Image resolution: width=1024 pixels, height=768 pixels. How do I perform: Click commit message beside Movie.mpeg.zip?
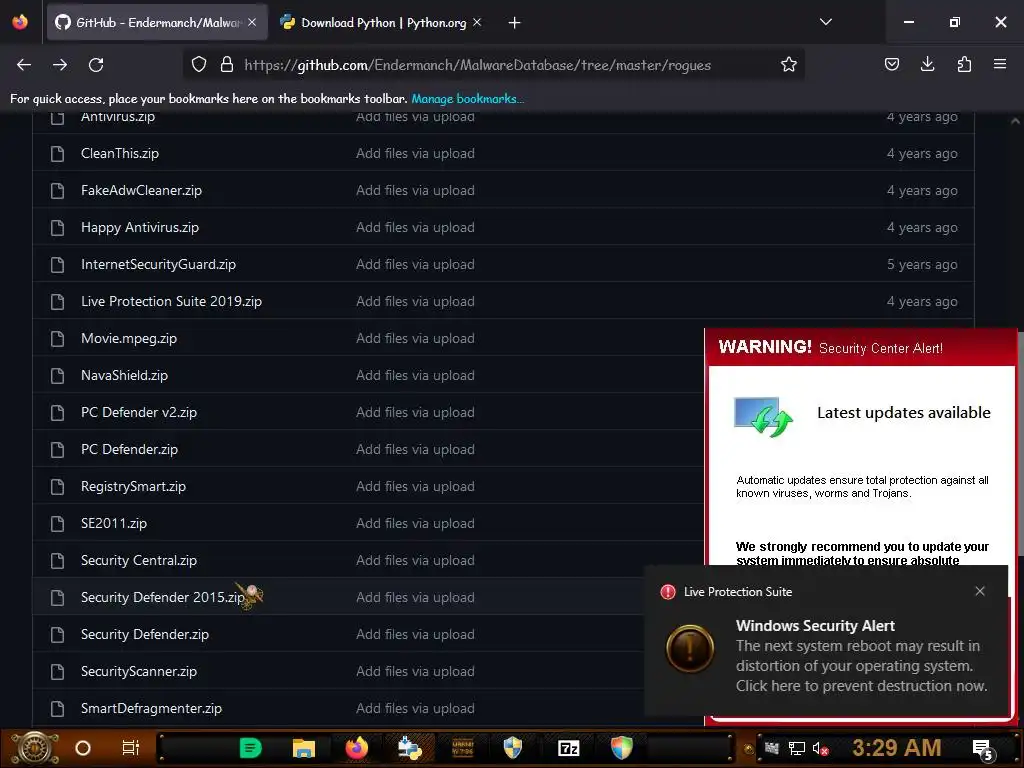(415, 338)
